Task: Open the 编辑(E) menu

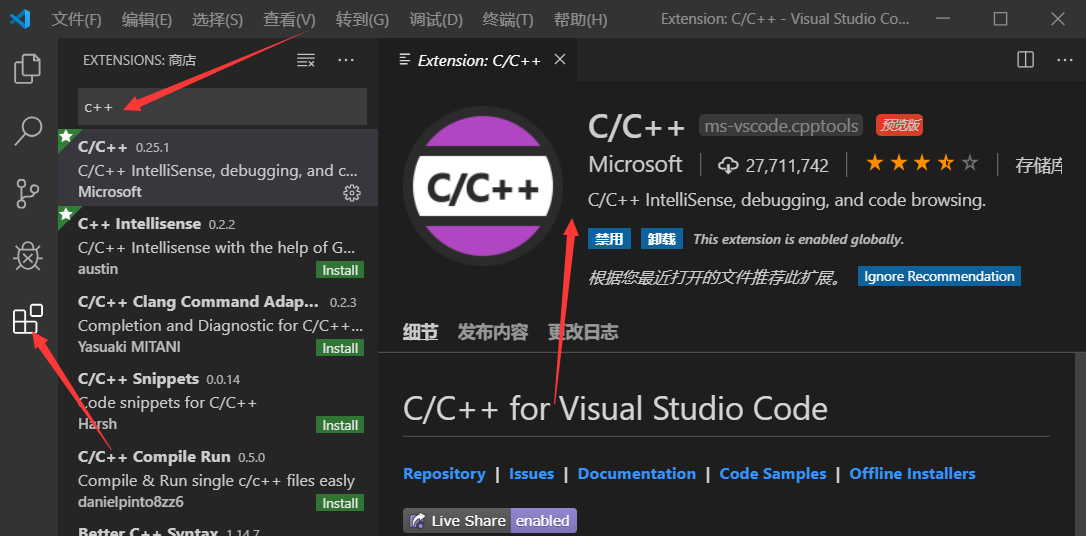Action: [x=147, y=19]
